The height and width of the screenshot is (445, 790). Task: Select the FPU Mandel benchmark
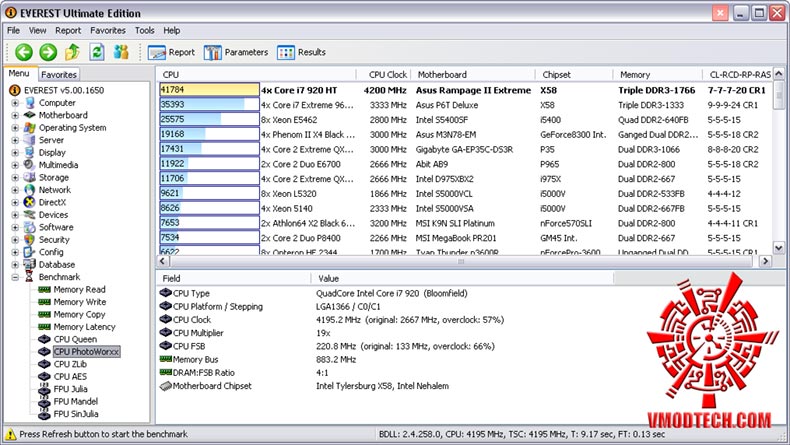[76, 402]
